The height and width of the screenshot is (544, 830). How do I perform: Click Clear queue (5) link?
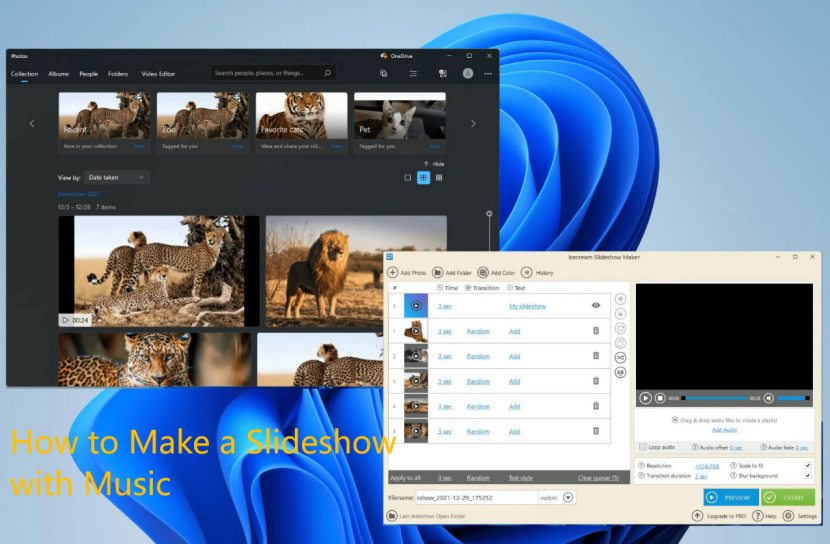pyautogui.click(x=598, y=478)
